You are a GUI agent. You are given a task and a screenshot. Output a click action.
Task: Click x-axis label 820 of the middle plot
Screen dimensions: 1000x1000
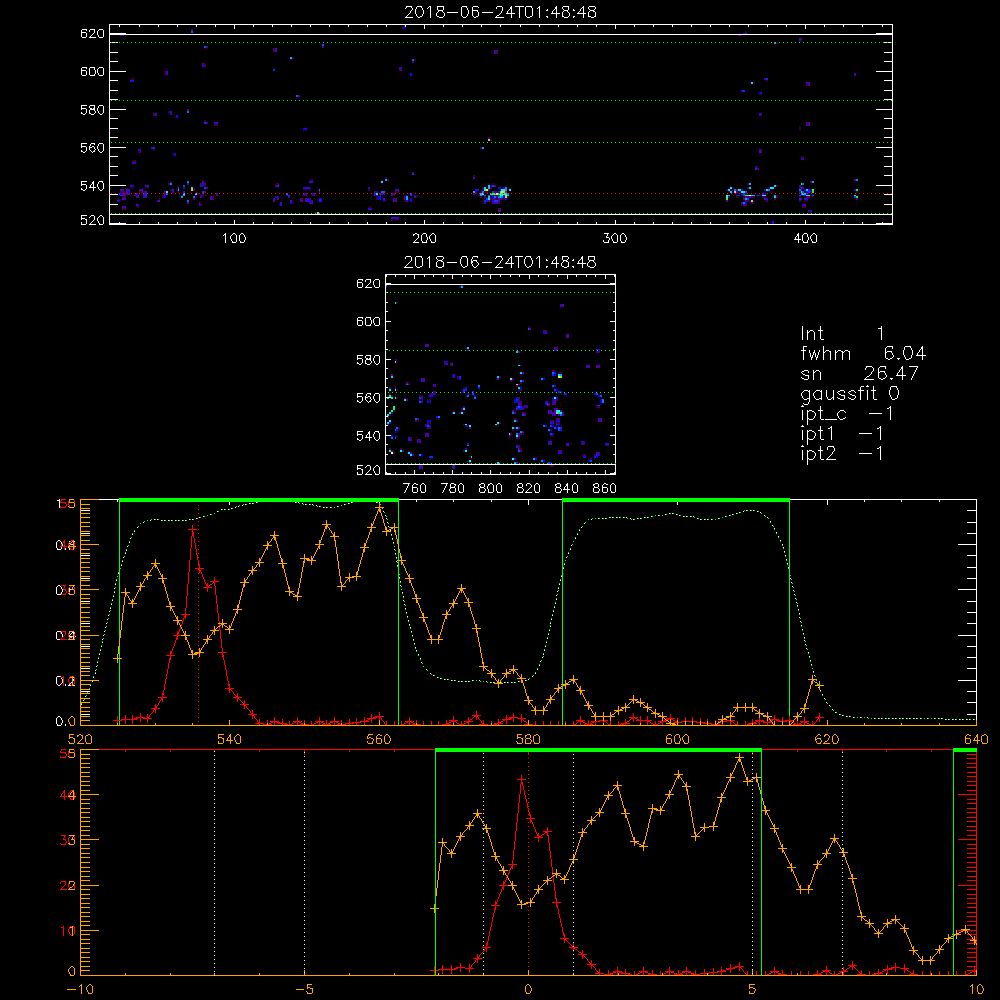click(x=529, y=489)
